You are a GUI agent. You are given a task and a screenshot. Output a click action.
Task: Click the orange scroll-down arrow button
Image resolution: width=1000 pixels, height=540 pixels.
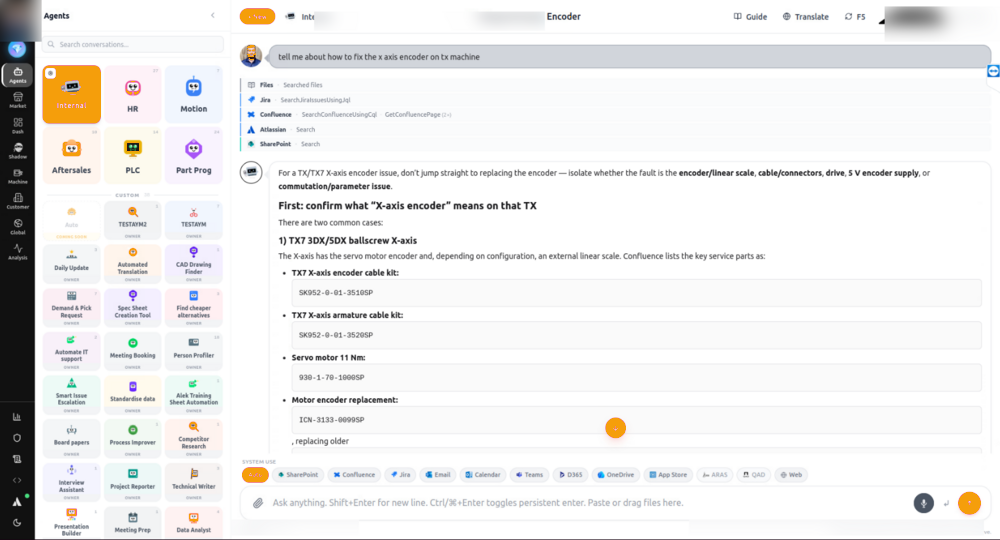pyautogui.click(x=615, y=428)
